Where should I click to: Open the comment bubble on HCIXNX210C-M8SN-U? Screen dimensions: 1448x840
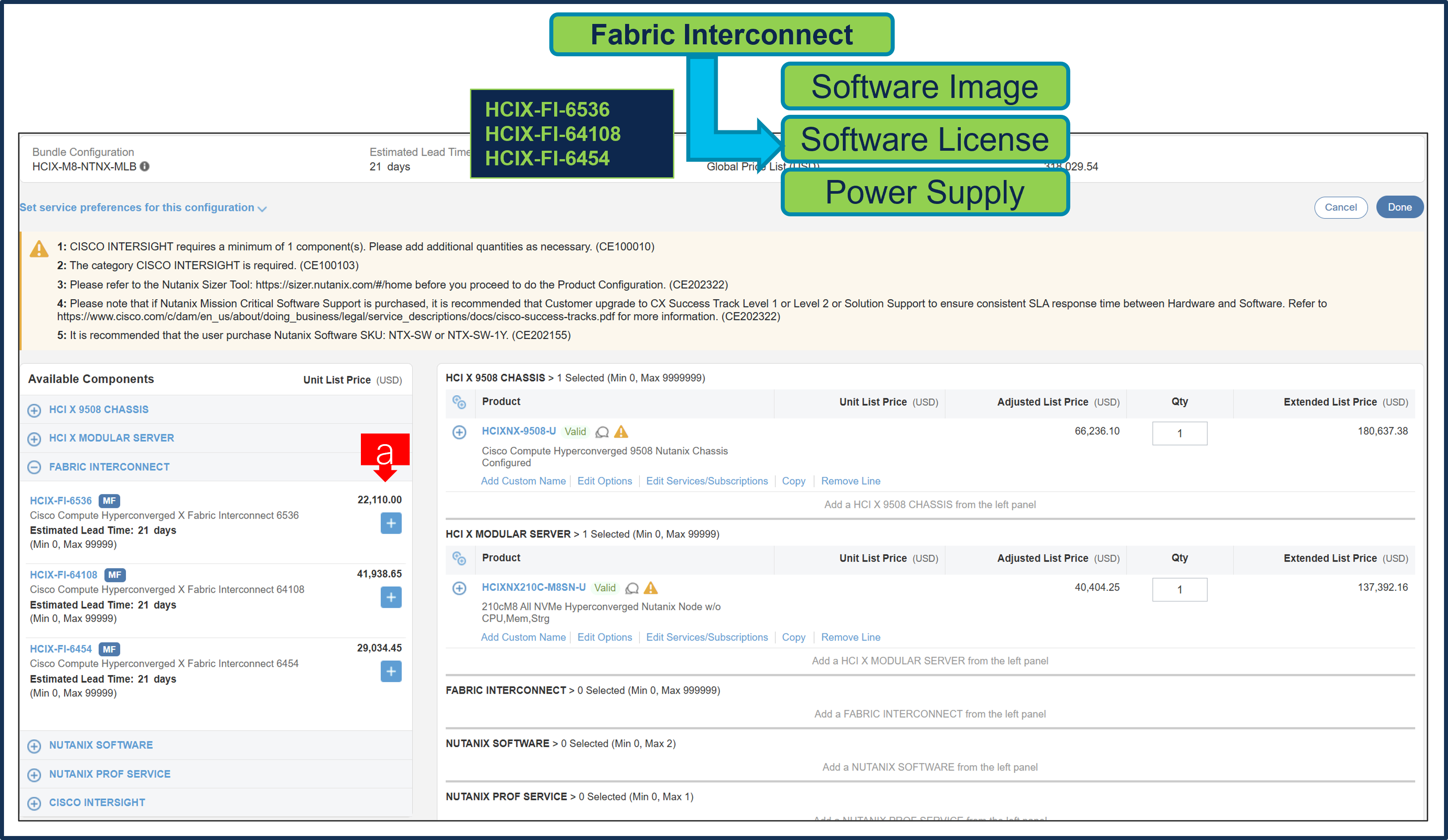click(x=633, y=587)
